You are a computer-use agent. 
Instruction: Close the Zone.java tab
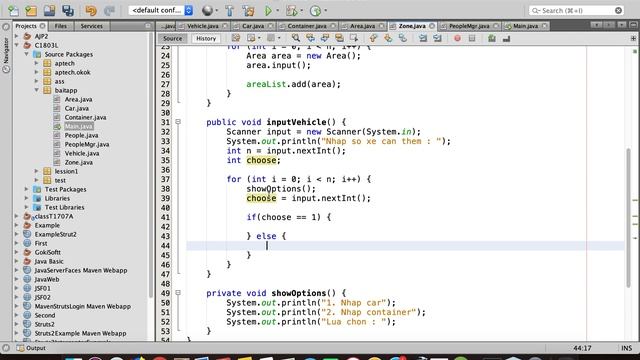pos(432,26)
